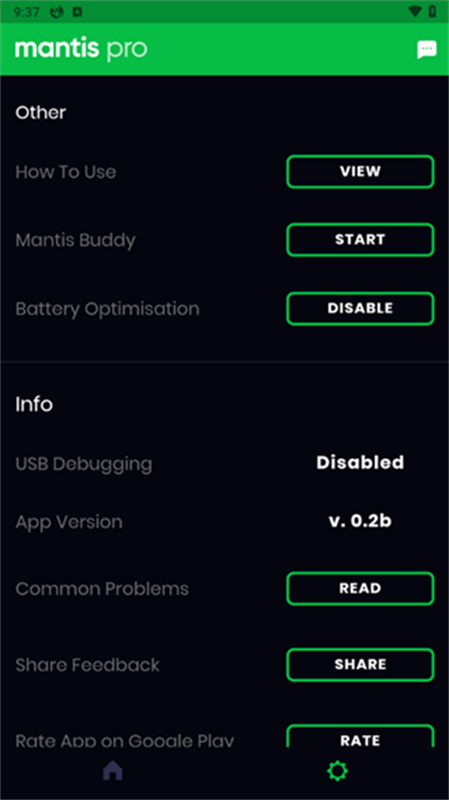Image resolution: width=449 pixels, height=800 pixels.
Task: Rate the app on Google Play
Action: (360, 736)
